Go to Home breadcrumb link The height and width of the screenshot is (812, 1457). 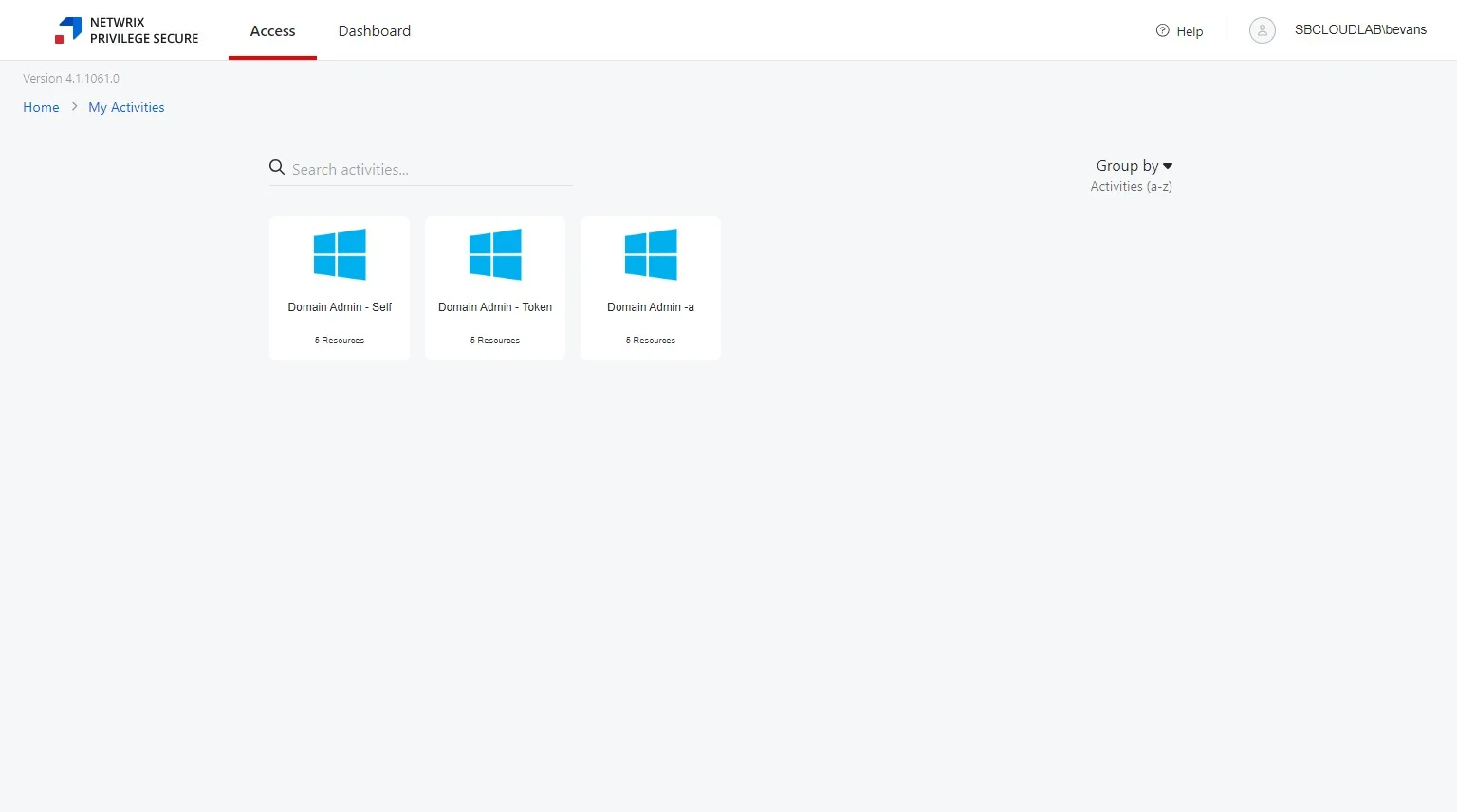coord(41,107)
